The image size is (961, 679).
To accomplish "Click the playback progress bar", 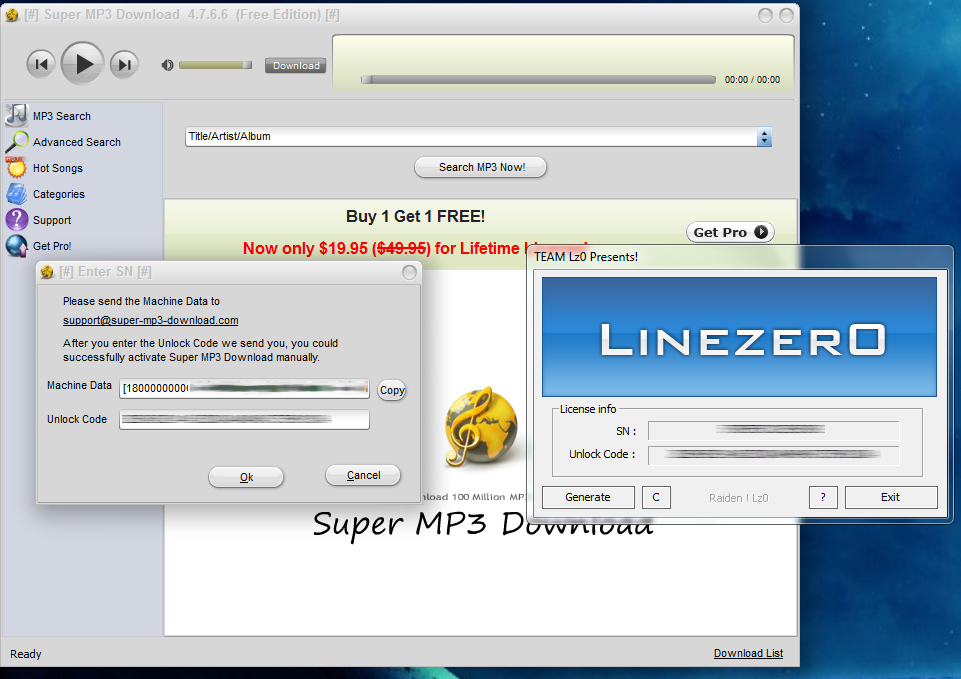I will (x=538, y=80).
